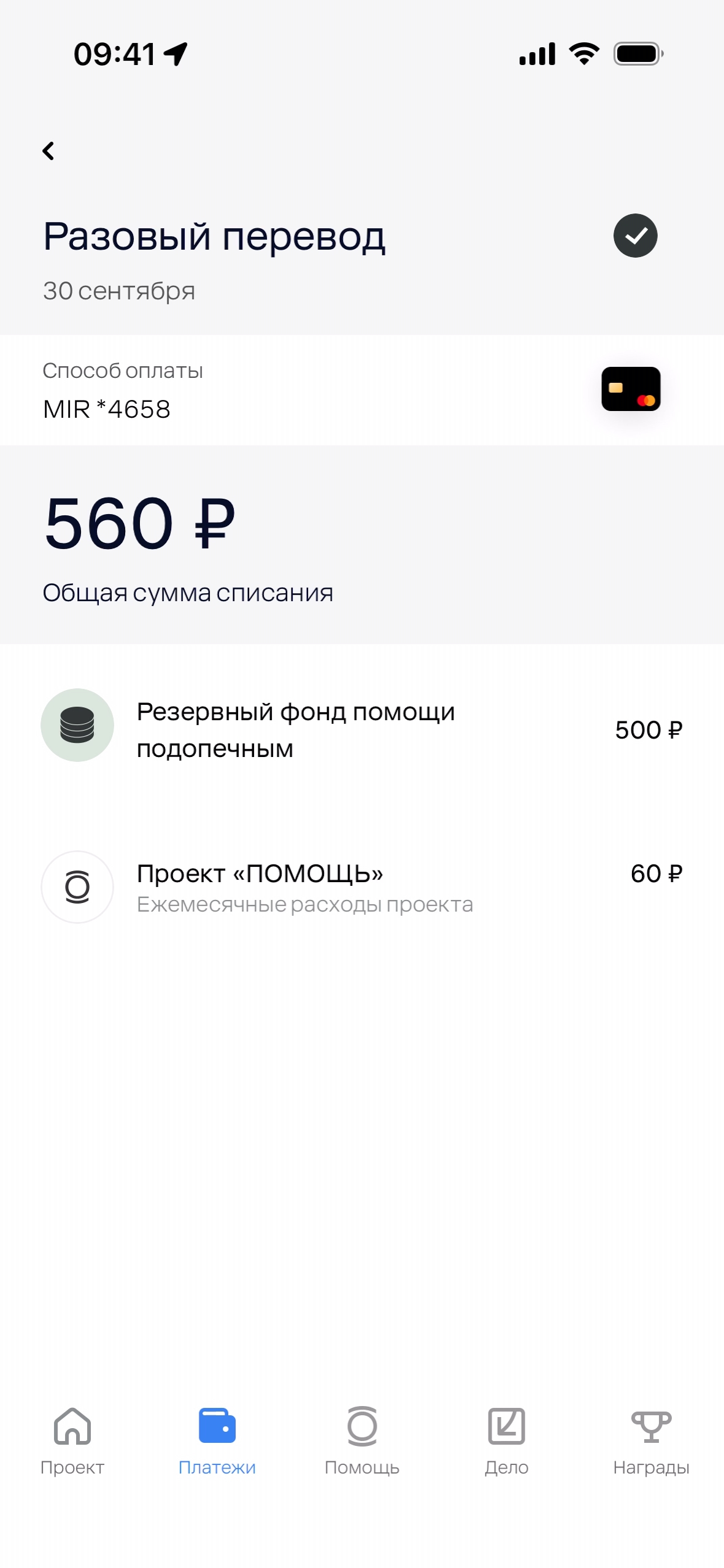Open the Награды trophy tab

click(x=651, y=1439)
